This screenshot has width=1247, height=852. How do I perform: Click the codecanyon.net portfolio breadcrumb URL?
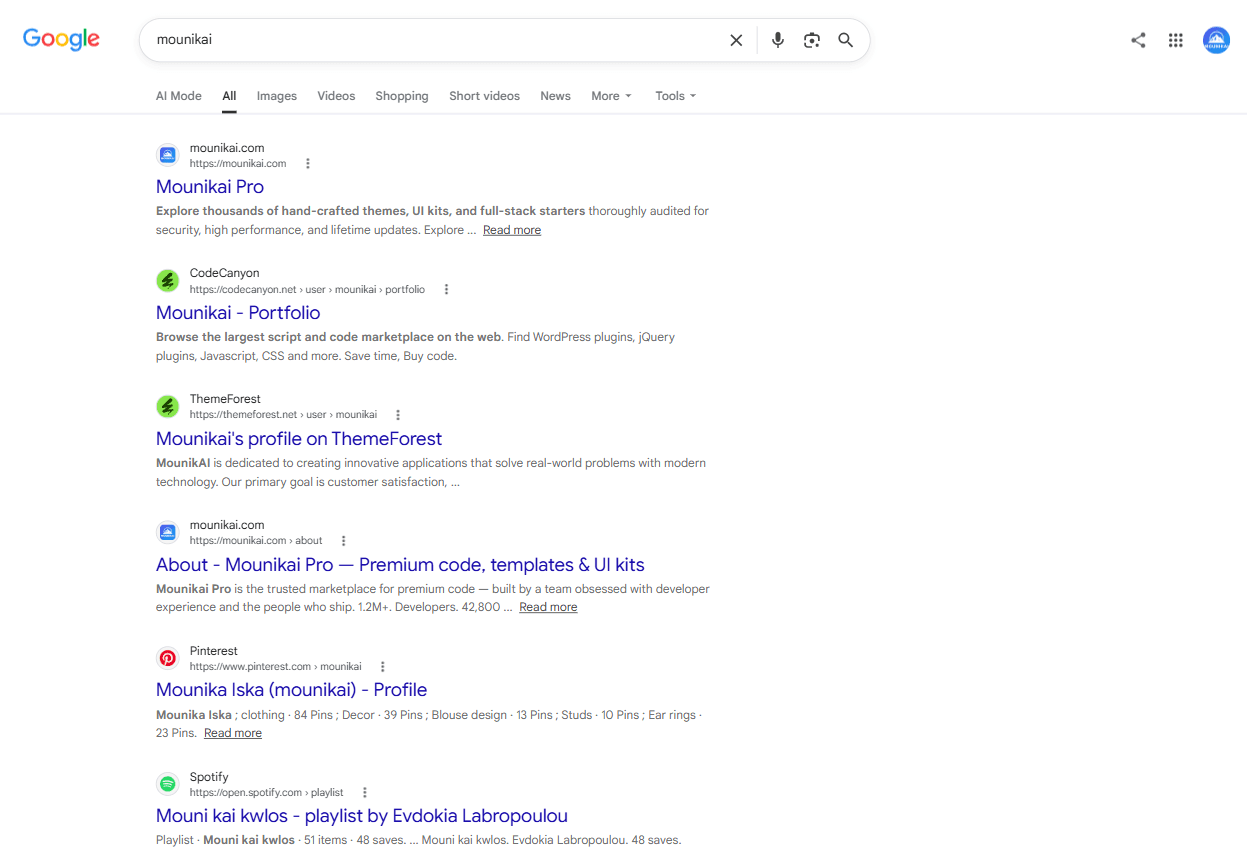tap(307, 289)
